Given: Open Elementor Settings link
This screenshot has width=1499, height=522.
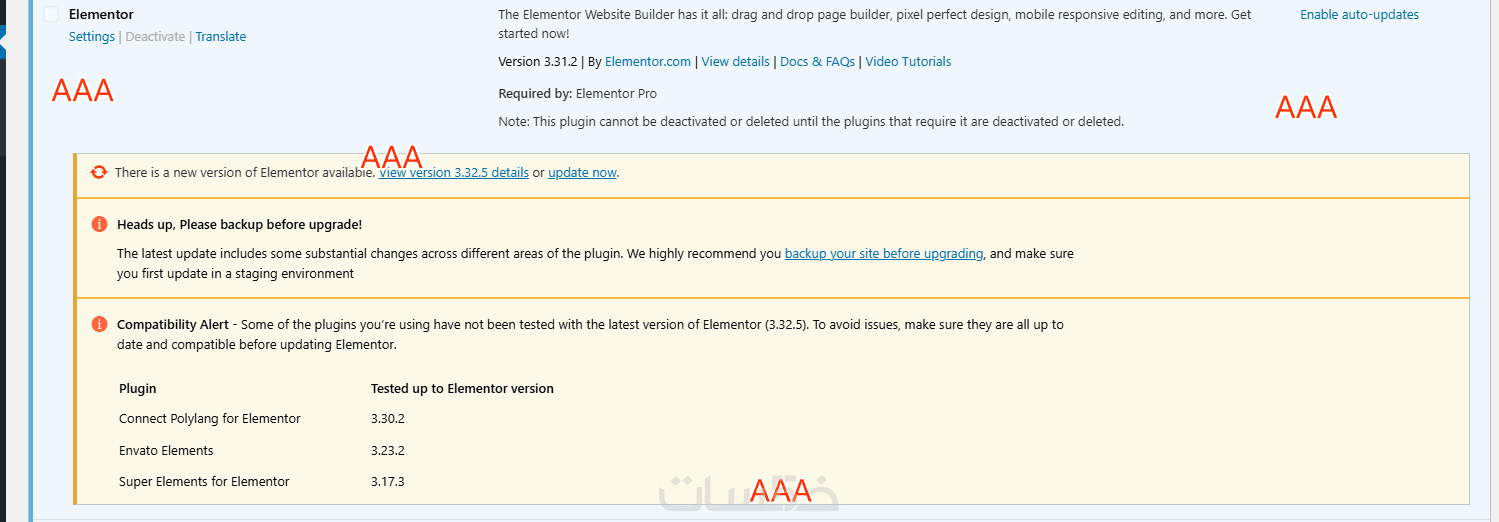Looking at the screenshot, I should pos(92,37).
